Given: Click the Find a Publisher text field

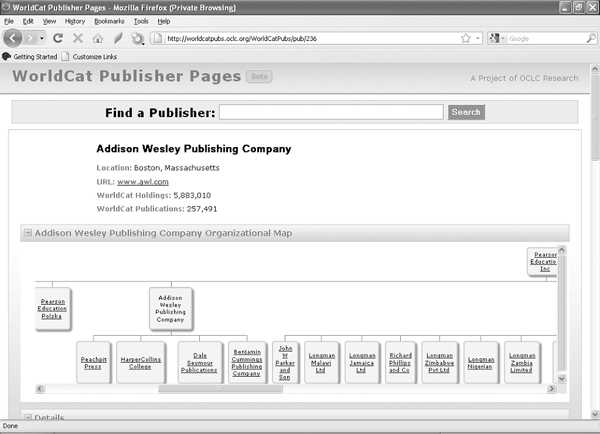Looking at the screenshot, I should (331, 112).
